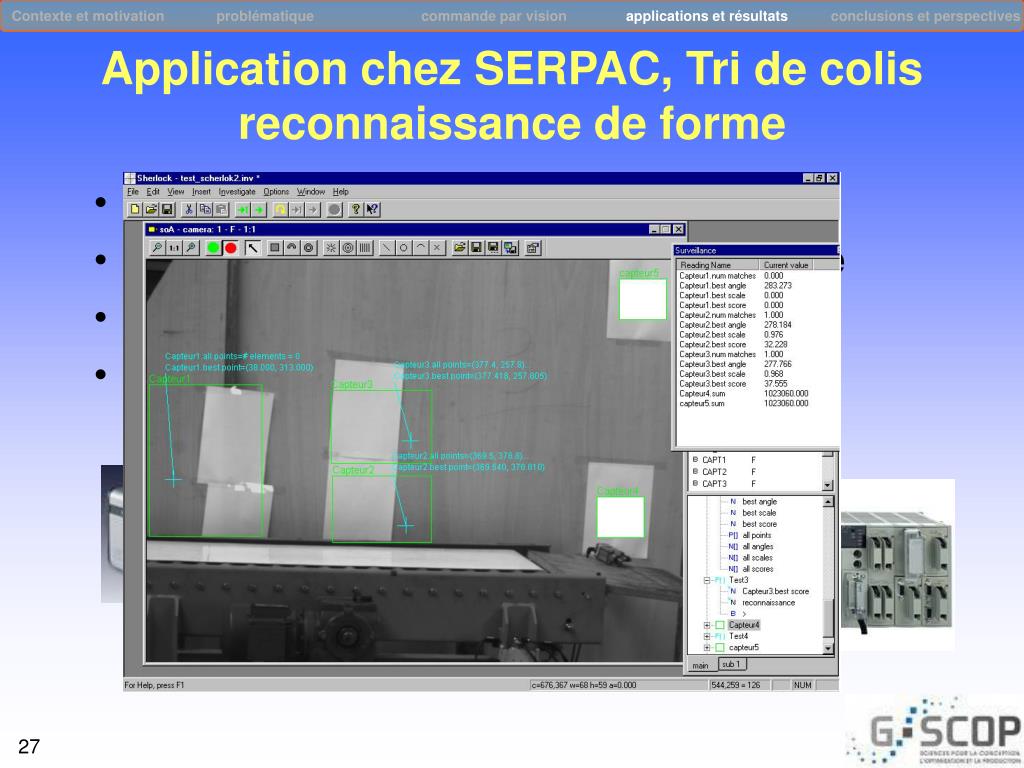This screenshot has width=1024, height=768.
Task: Click the Capteur4 white ROI box in image
Action: (x=620, y=517)
